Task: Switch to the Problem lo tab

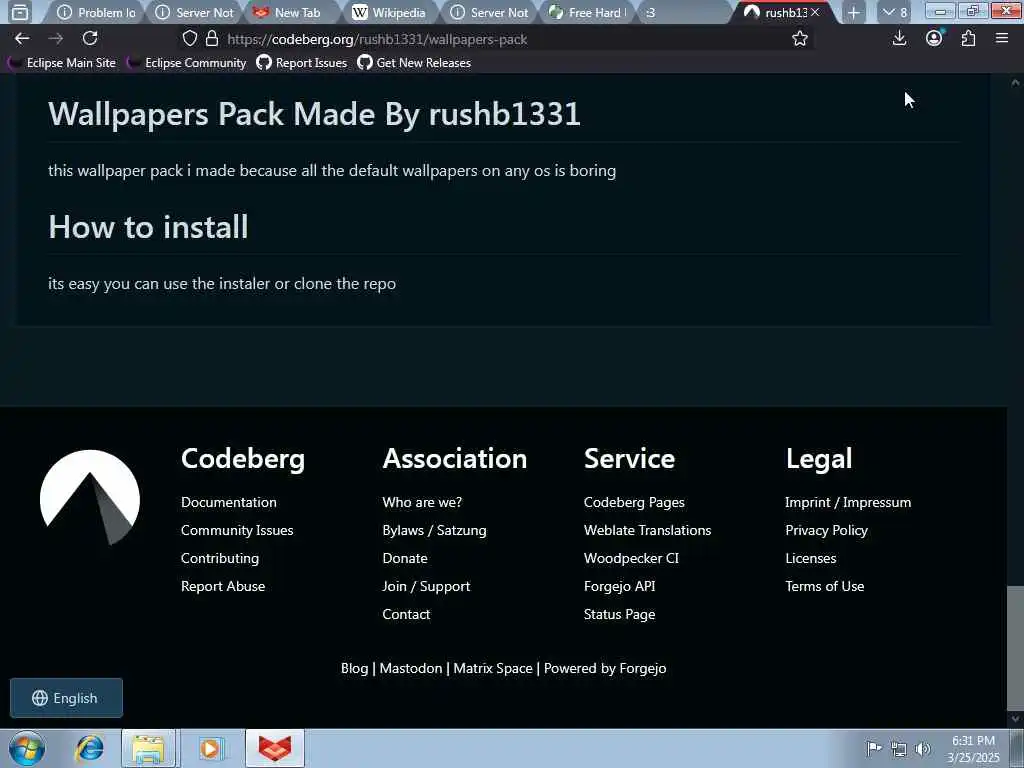Action: (x=96, y=12)
